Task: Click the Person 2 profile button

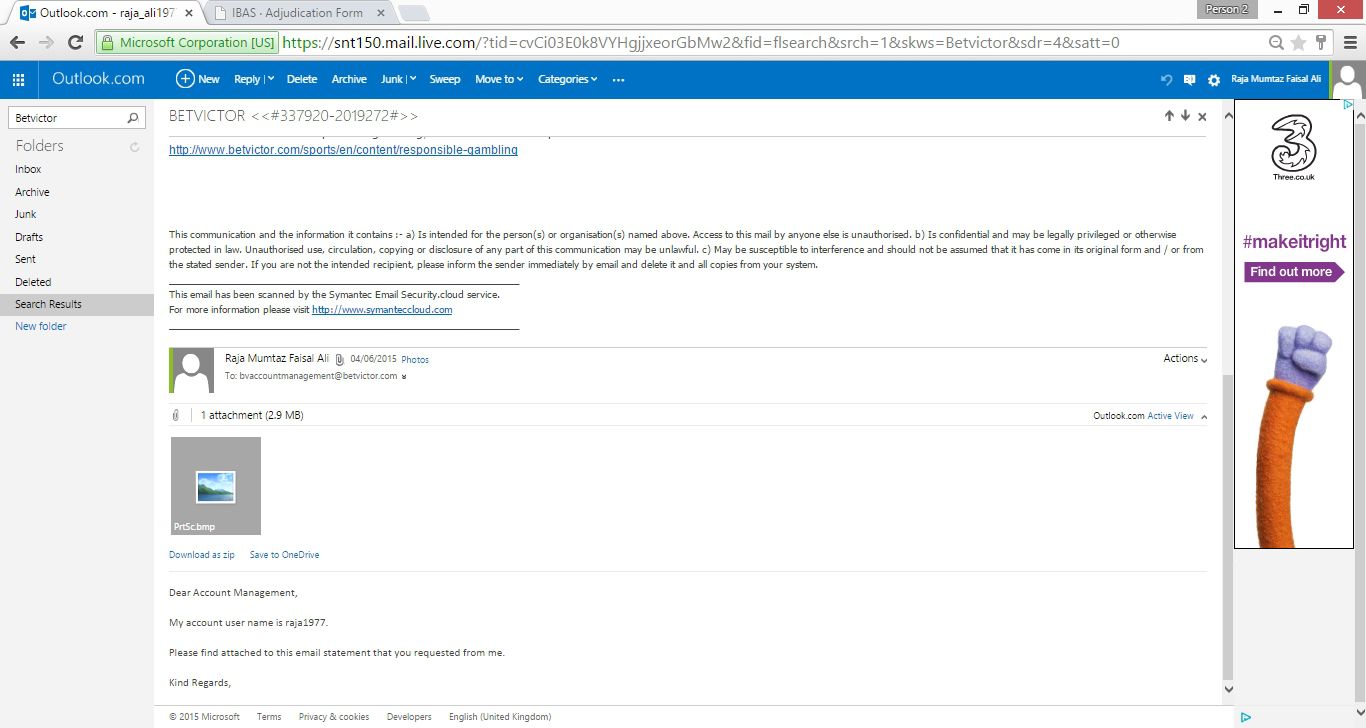Action: tap(1226, 9)
